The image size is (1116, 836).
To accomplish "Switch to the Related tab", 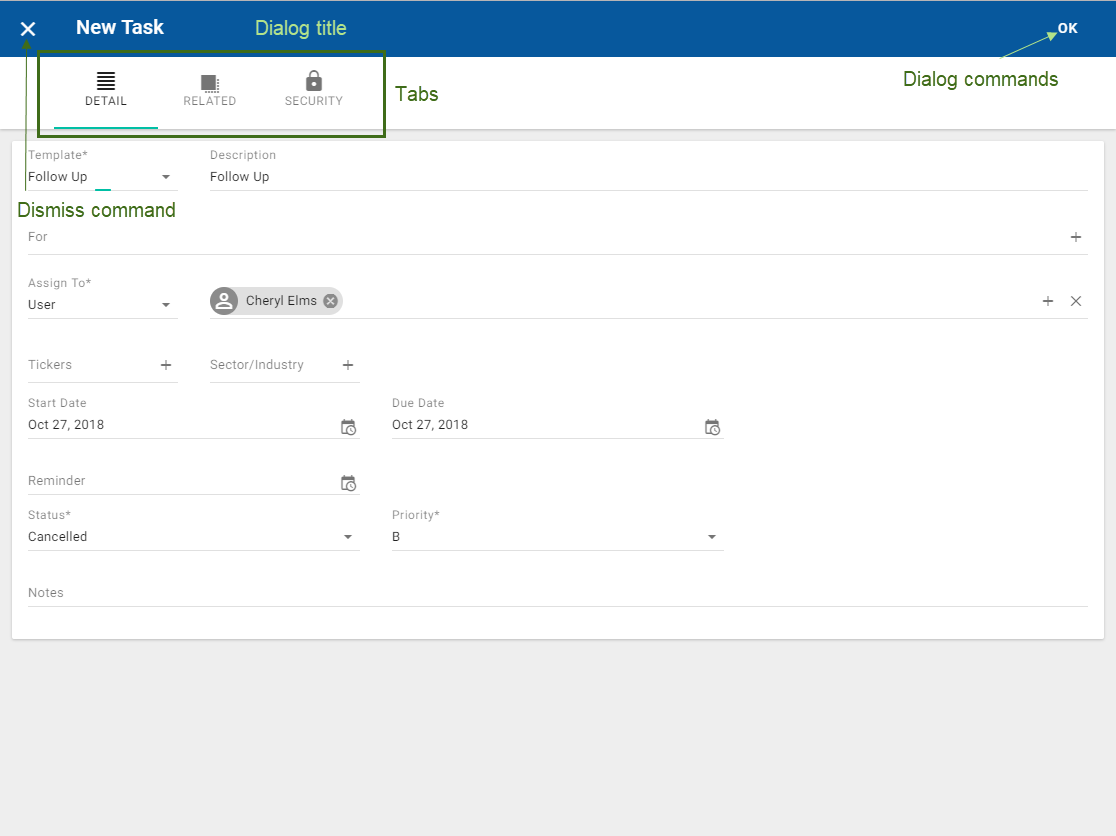I will [210, 90].
